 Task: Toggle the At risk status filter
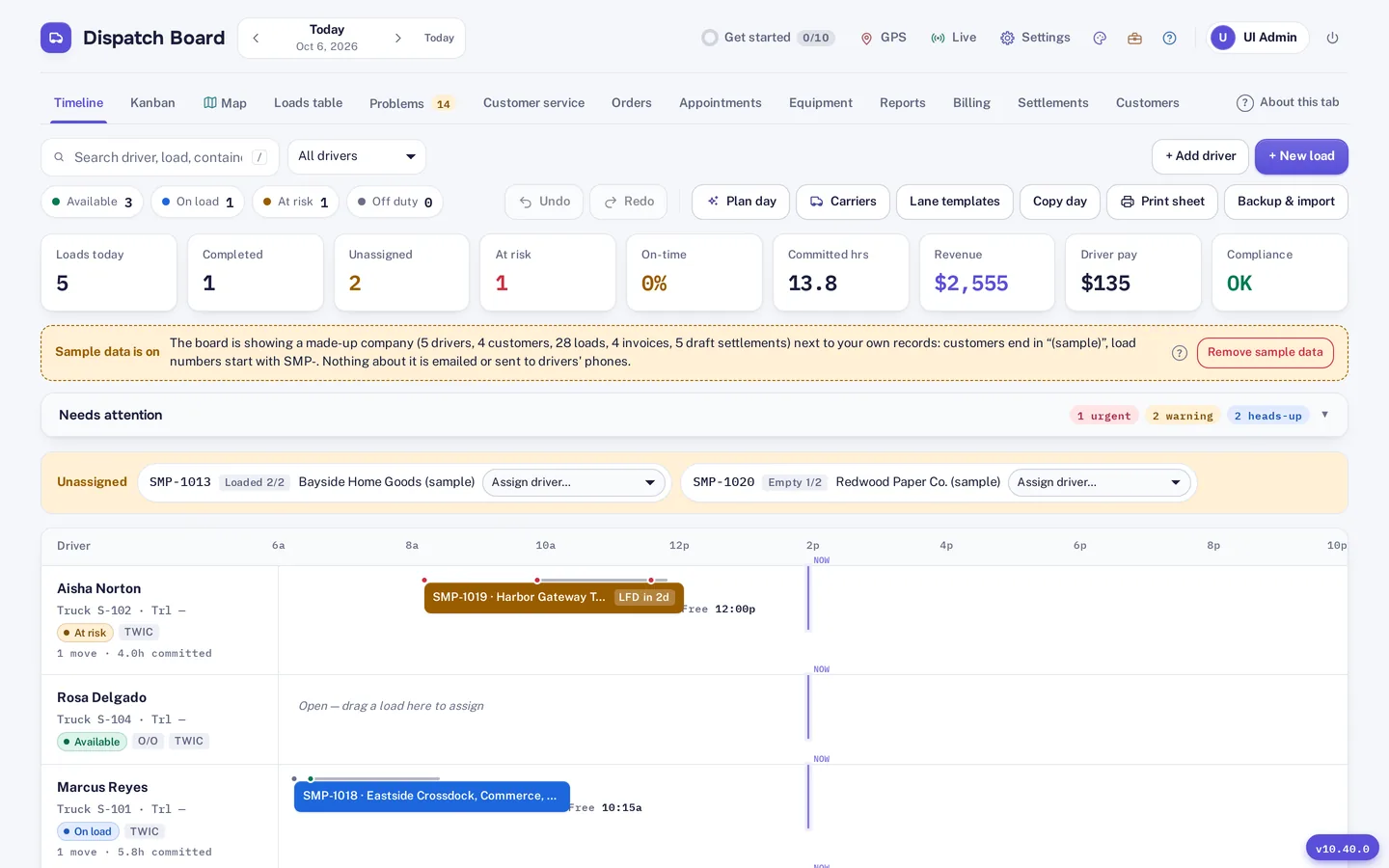tap(296, 202)
